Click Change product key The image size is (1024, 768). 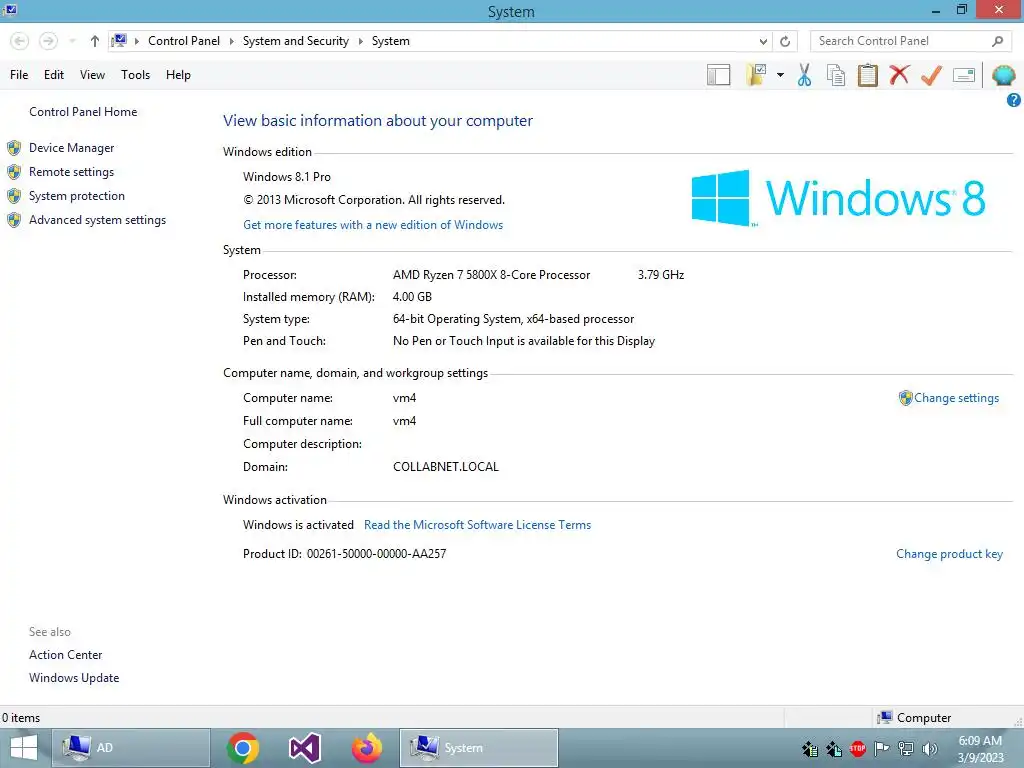(x=949, y=554)
